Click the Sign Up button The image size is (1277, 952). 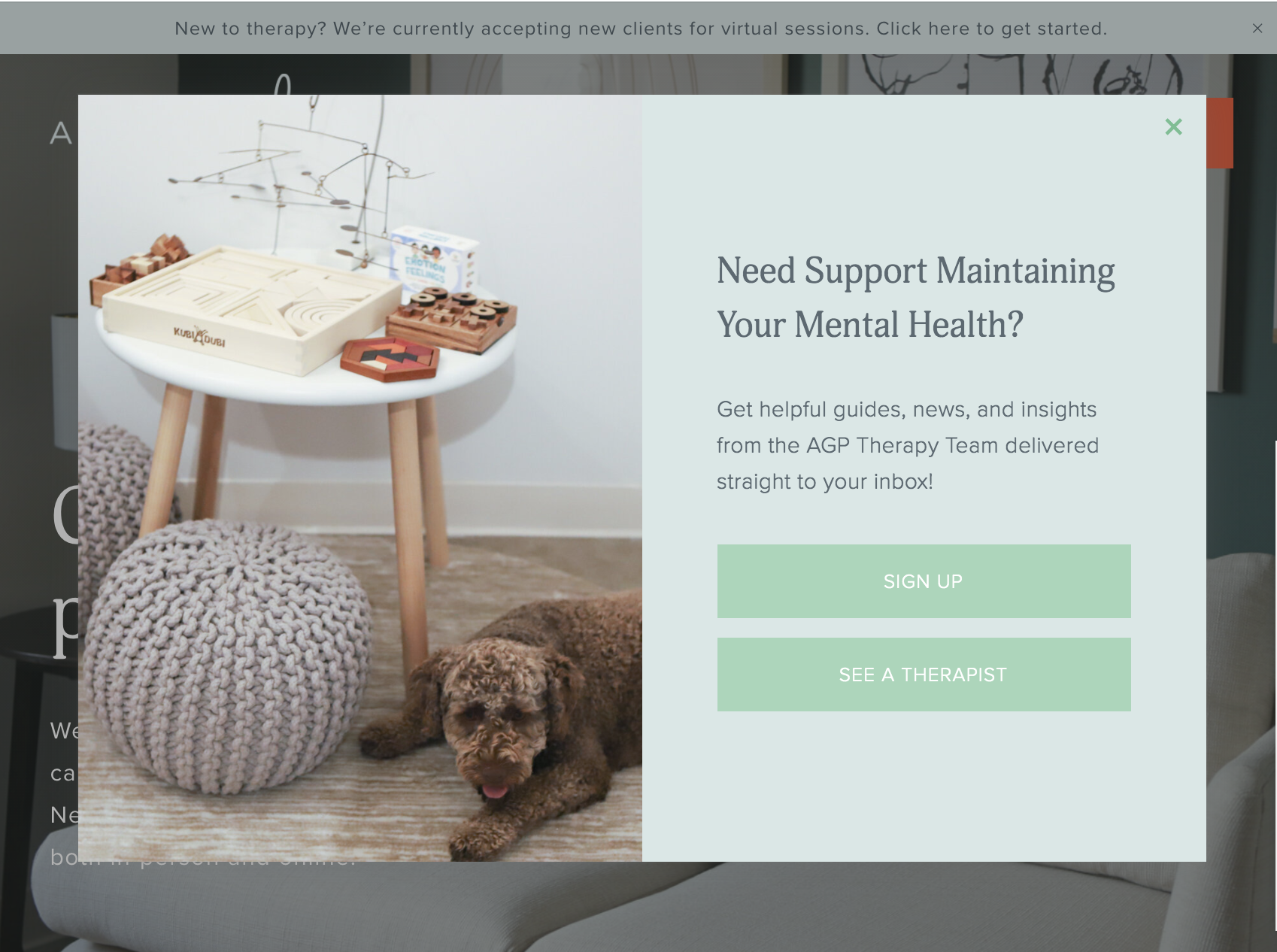(924, 581)
